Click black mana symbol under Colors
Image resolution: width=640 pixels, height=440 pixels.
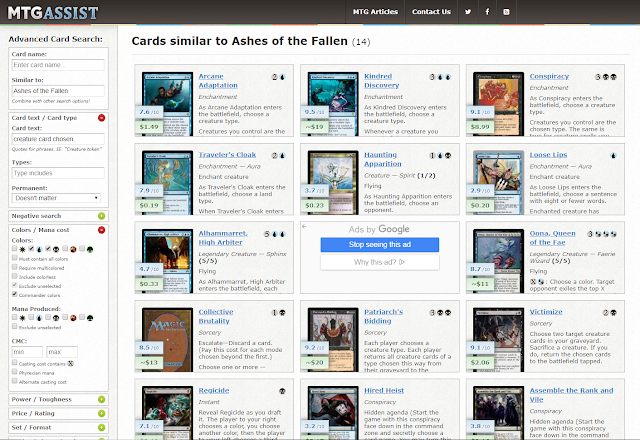pyautogui.click(x=56, y=249)
